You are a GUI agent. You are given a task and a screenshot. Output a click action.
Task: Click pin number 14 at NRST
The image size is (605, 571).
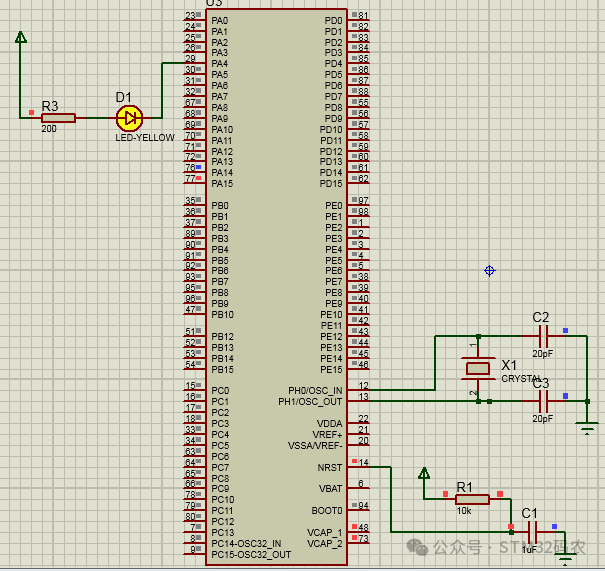point(363,462)
